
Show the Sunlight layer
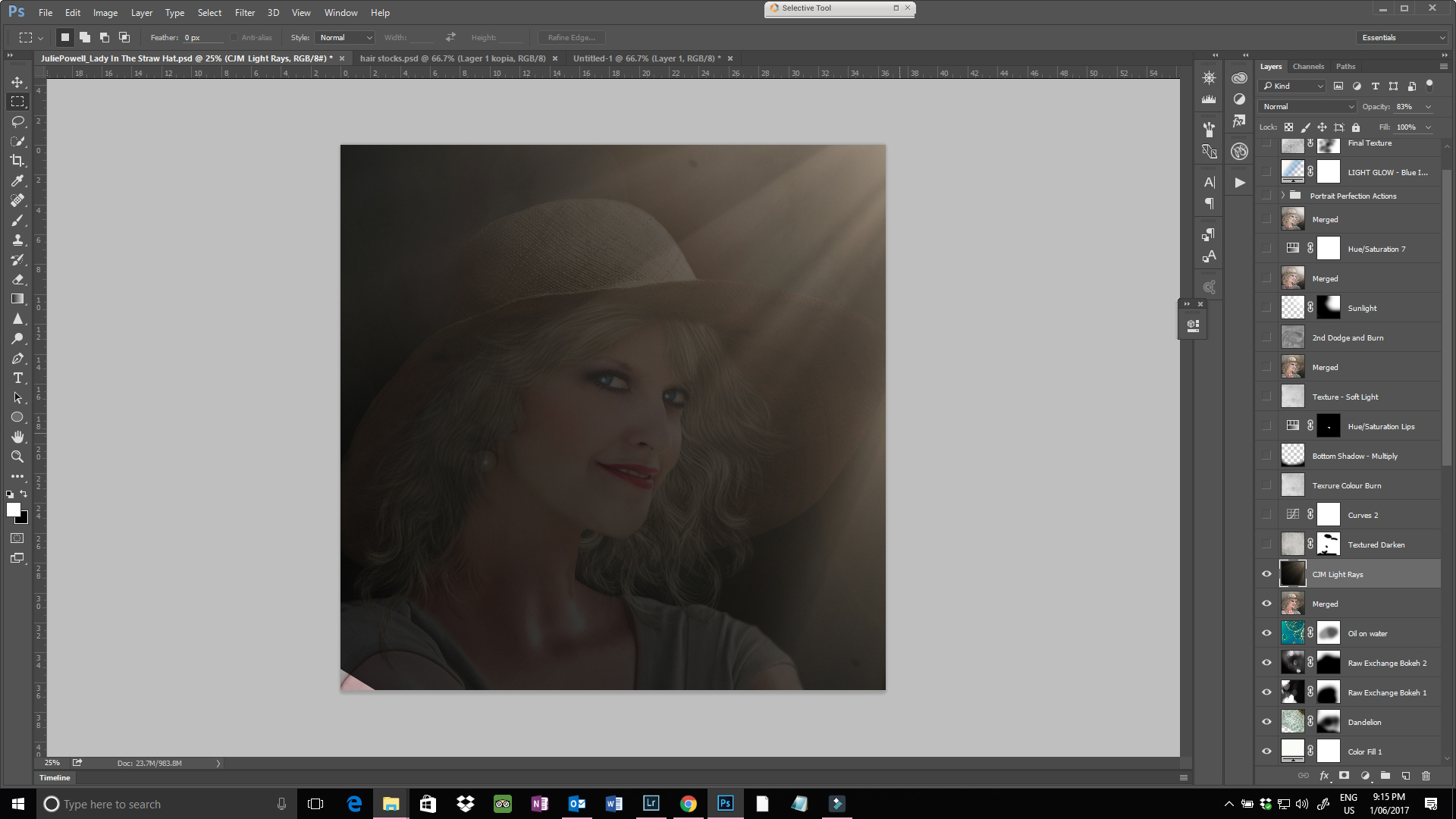pyautogui.click(x=1266, y=308)
